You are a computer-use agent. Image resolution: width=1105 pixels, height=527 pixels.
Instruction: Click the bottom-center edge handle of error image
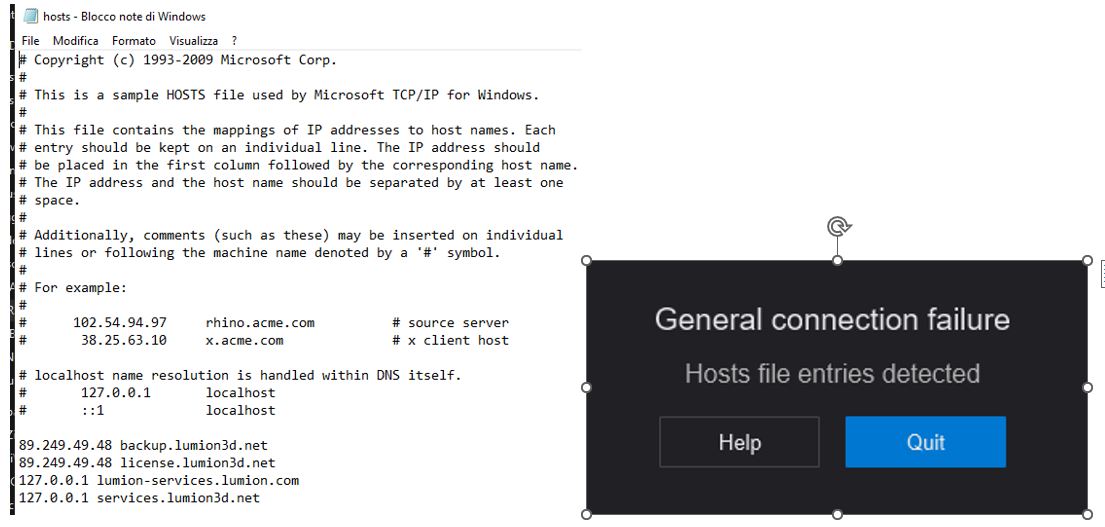pos(837,514)
